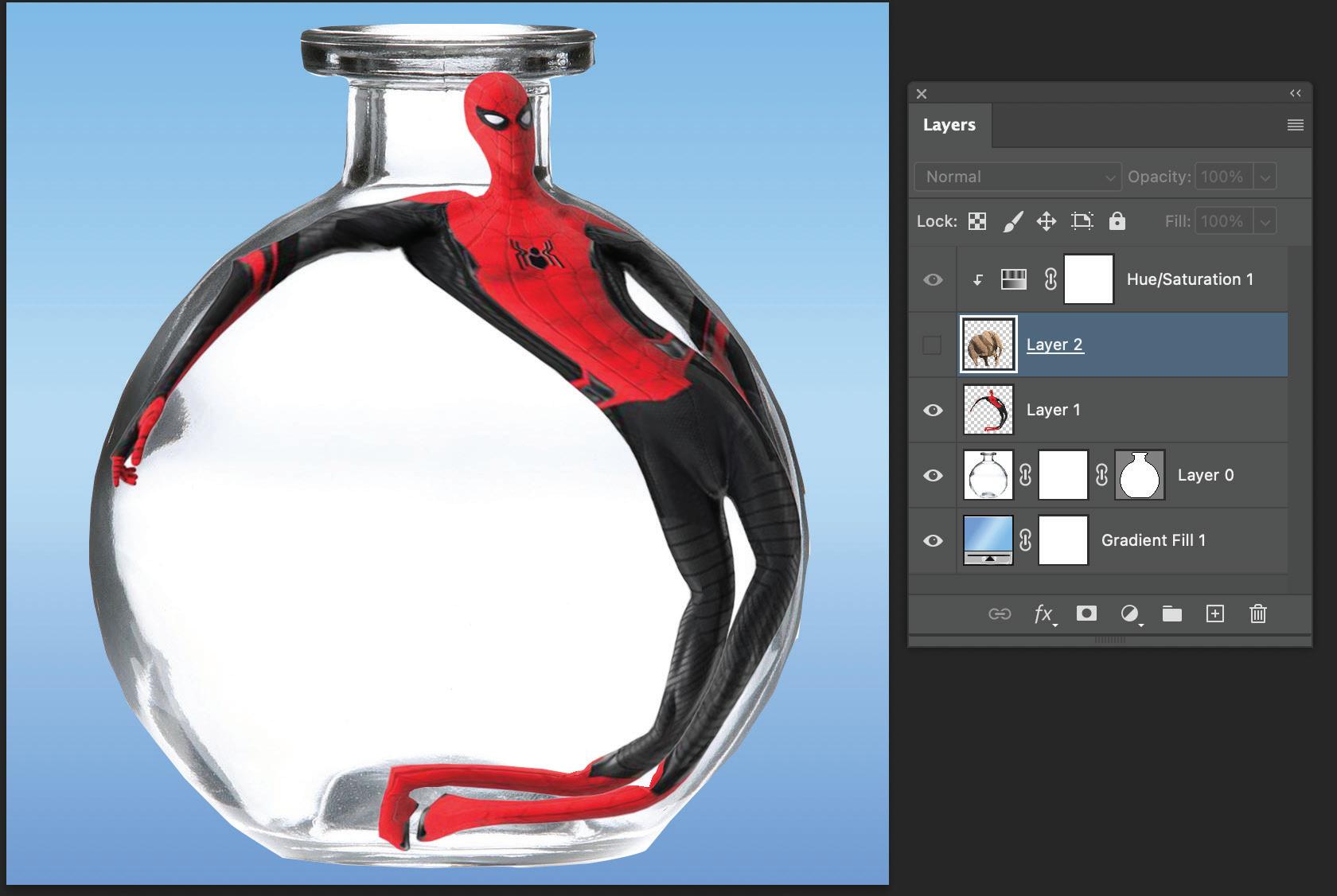Hide Layer 0 visibility eye
This screenshot has height=896, width=1337.
click(933, 475)
